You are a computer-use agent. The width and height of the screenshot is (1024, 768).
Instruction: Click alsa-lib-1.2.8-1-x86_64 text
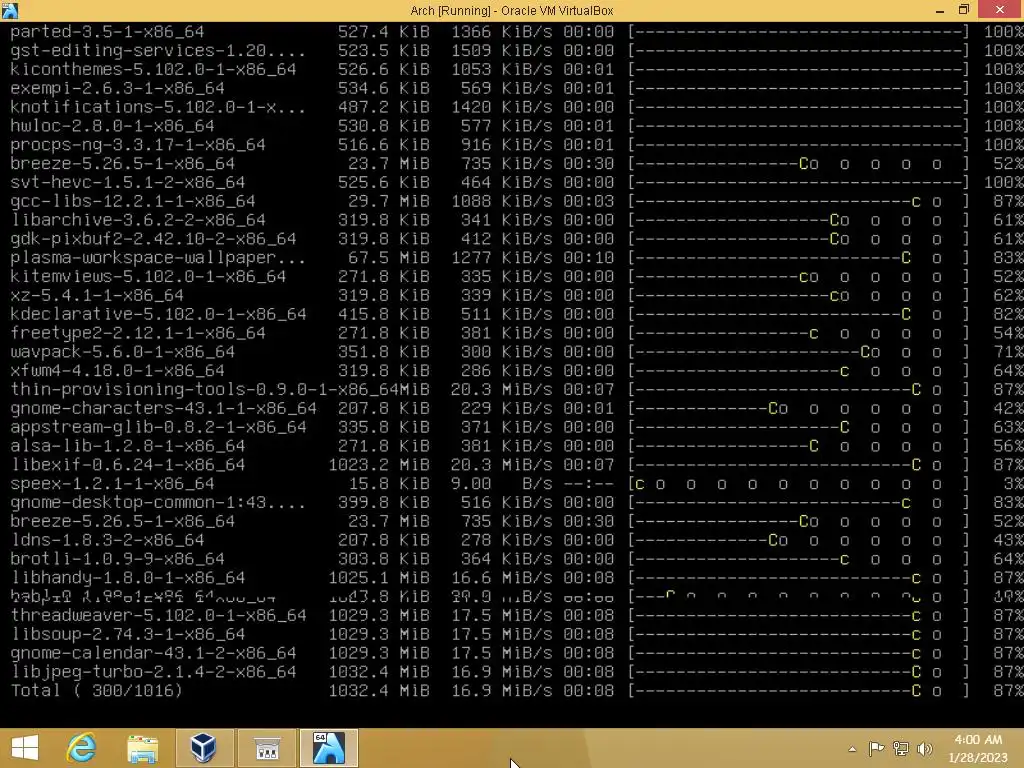127,446
